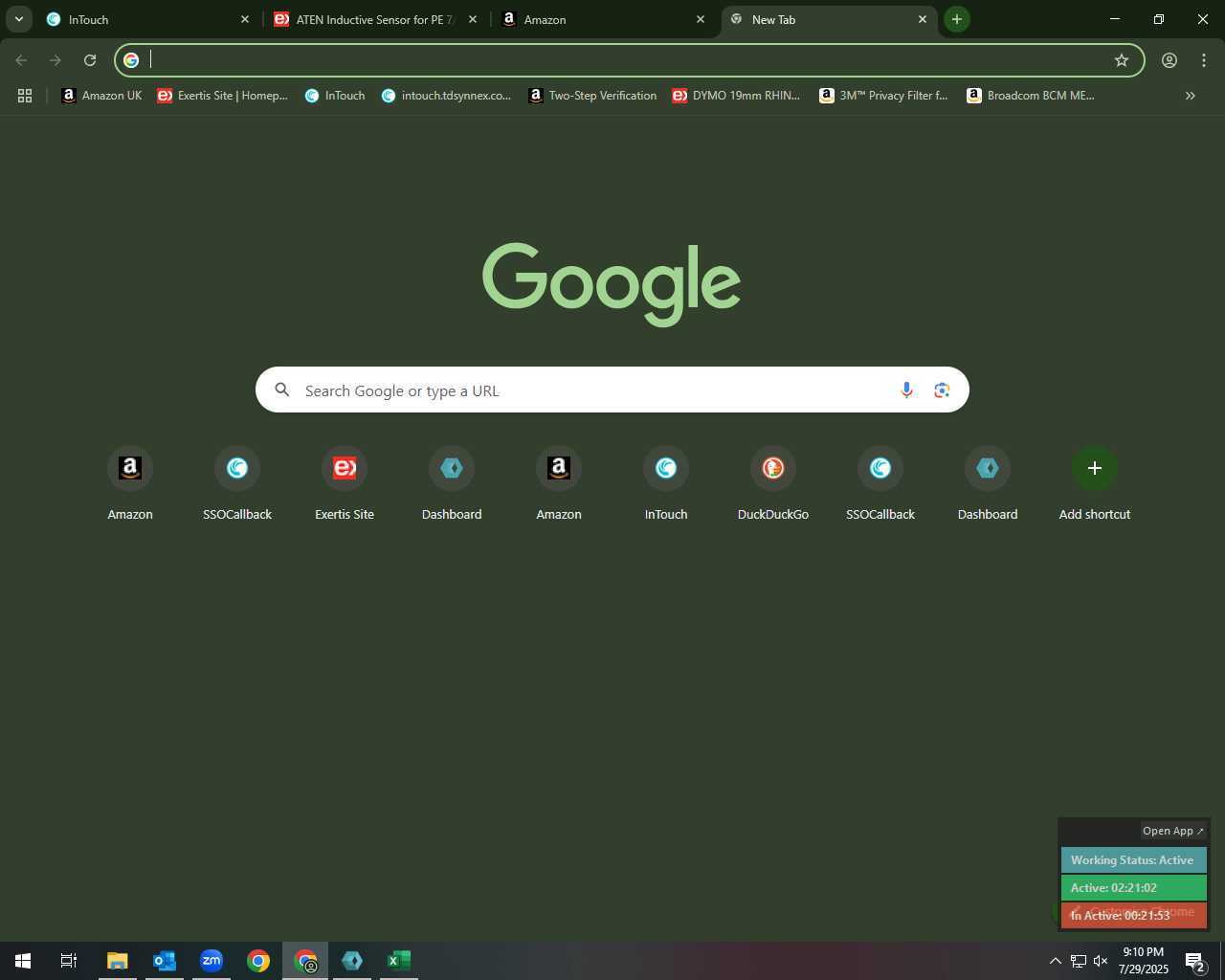Open the DuckDuckGo shortcut tile

pos(773,485)
